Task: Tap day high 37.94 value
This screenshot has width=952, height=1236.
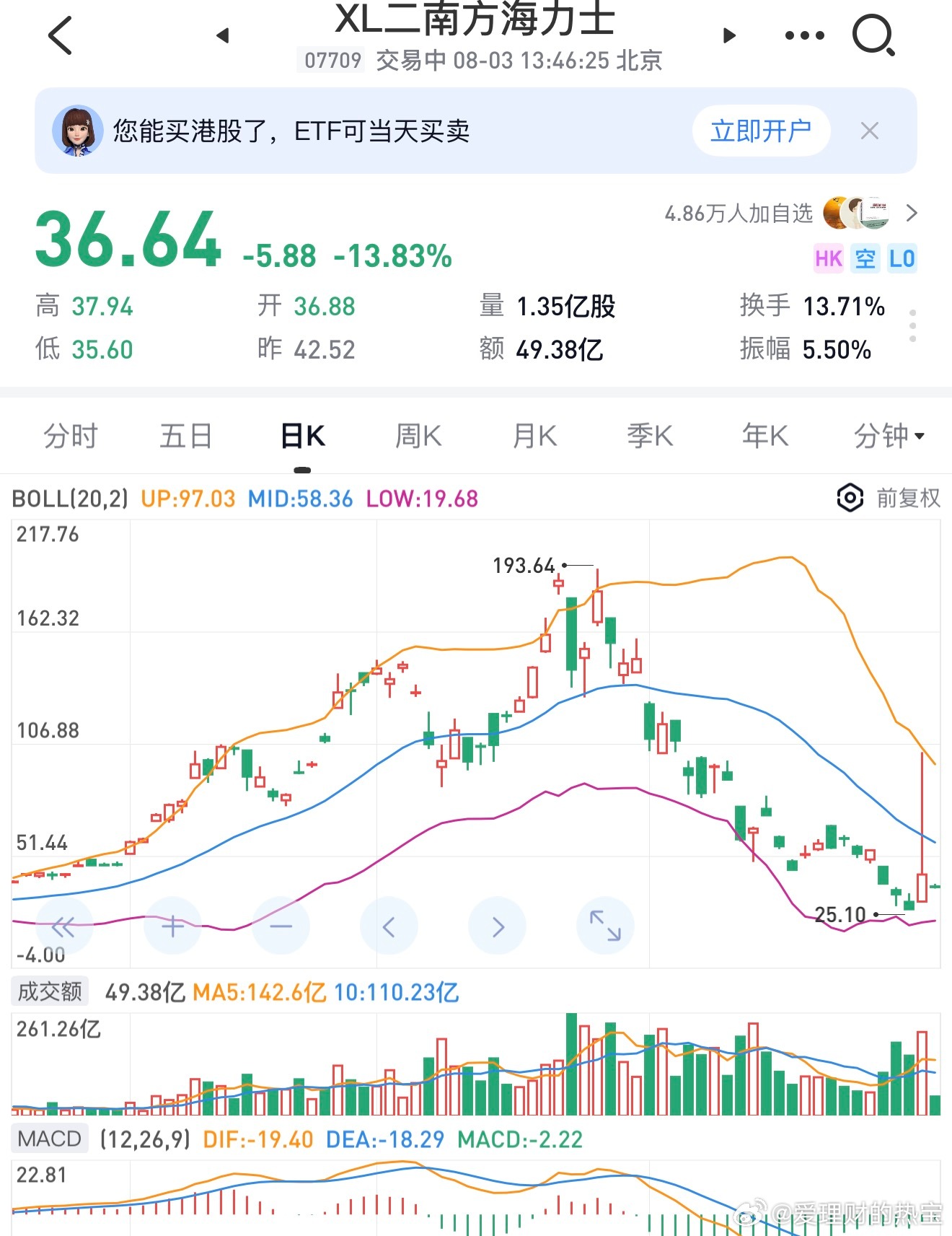Action: click(102, 307)
